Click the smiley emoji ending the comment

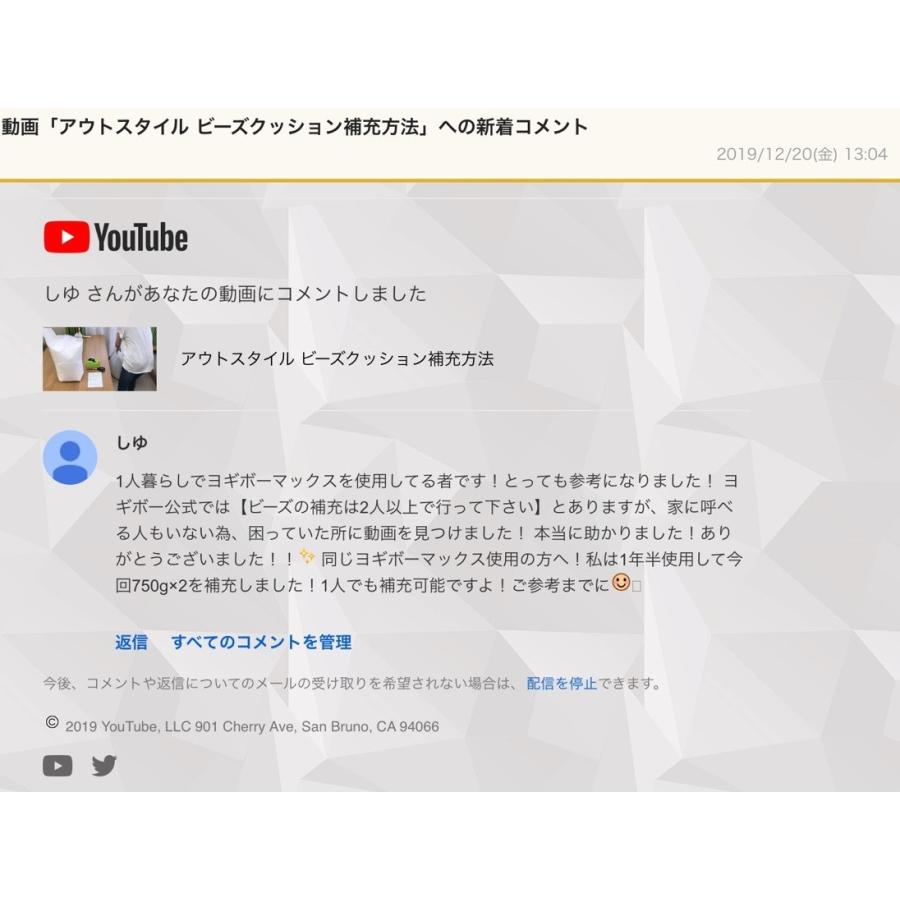620,583
